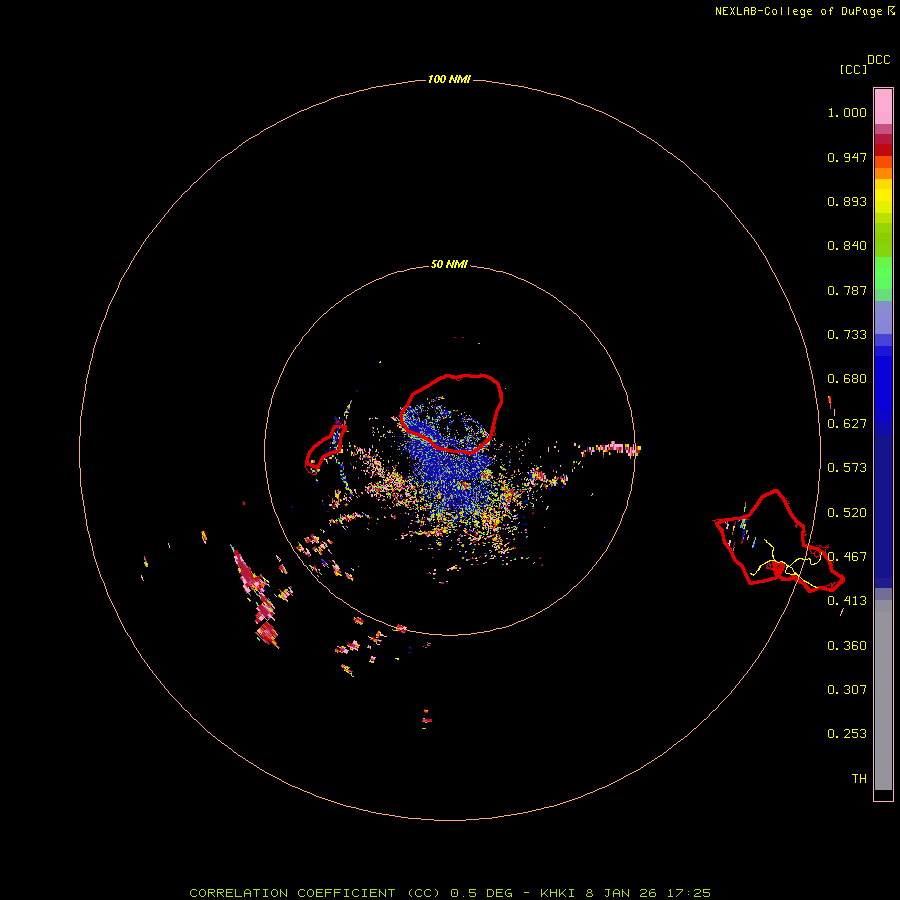Click the 0.947 color scale value
900x900 pixels.
pos(847,157)
